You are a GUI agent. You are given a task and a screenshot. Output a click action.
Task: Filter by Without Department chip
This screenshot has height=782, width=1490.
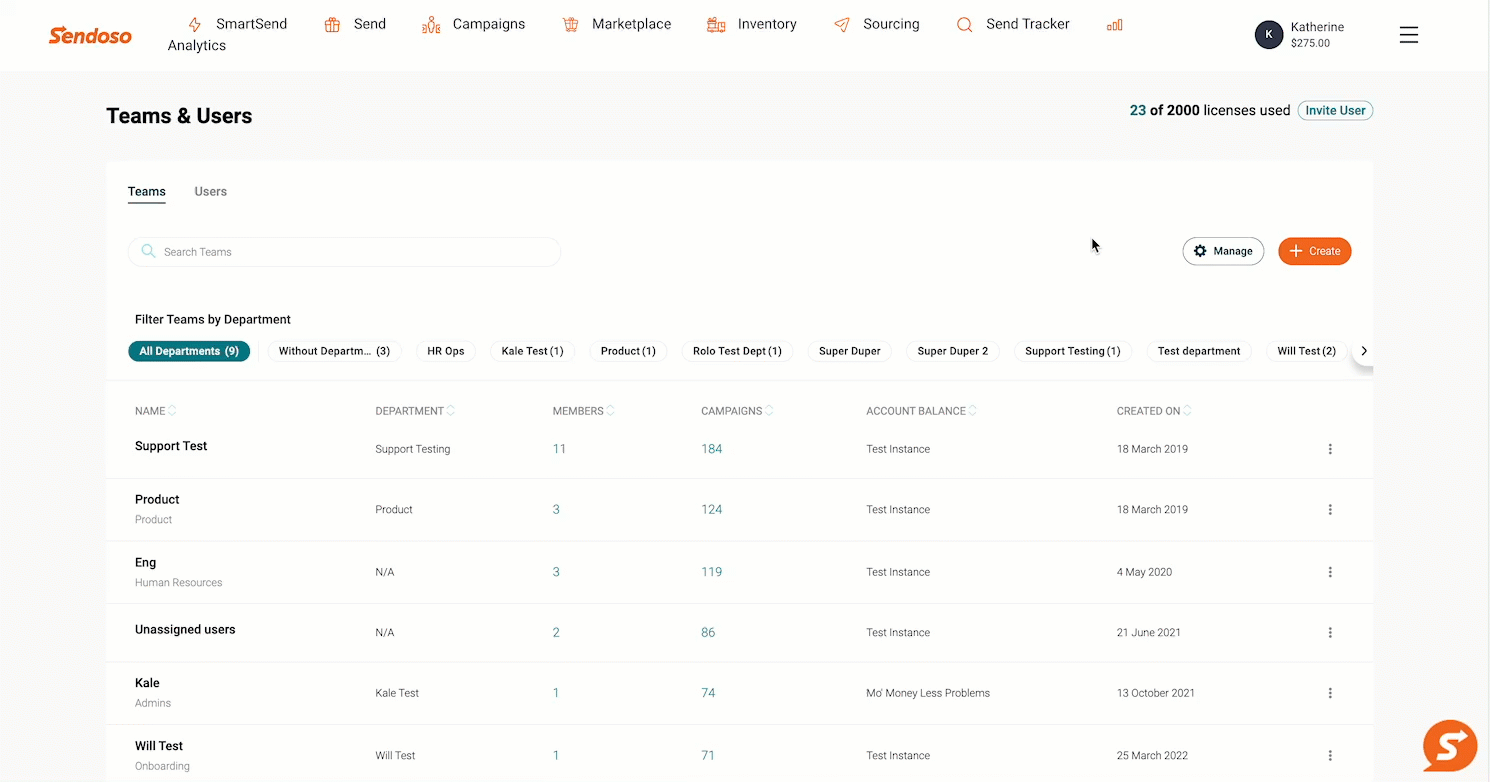pyautogui.click(x=334, y=351)
